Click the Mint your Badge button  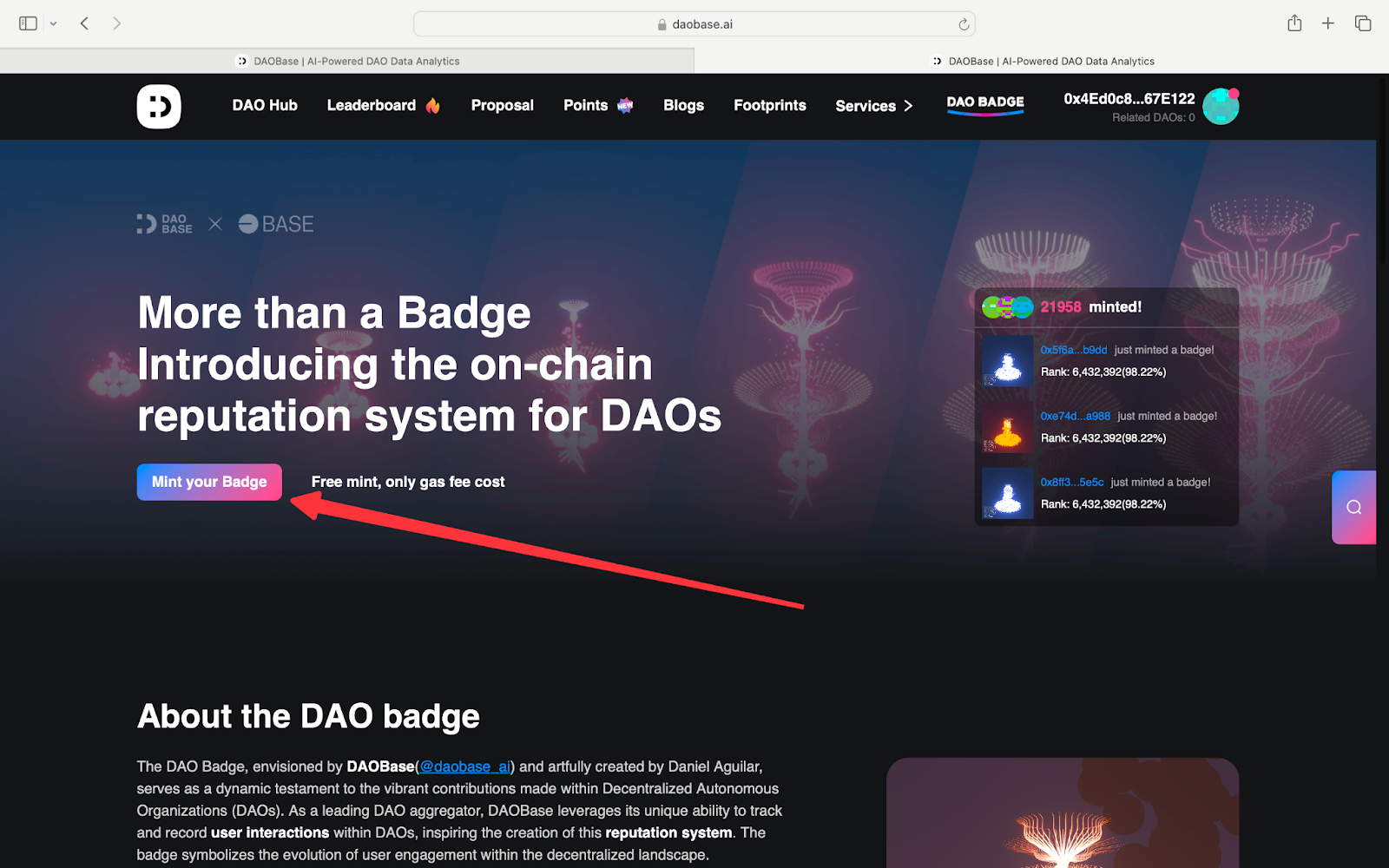click(209, 482)
